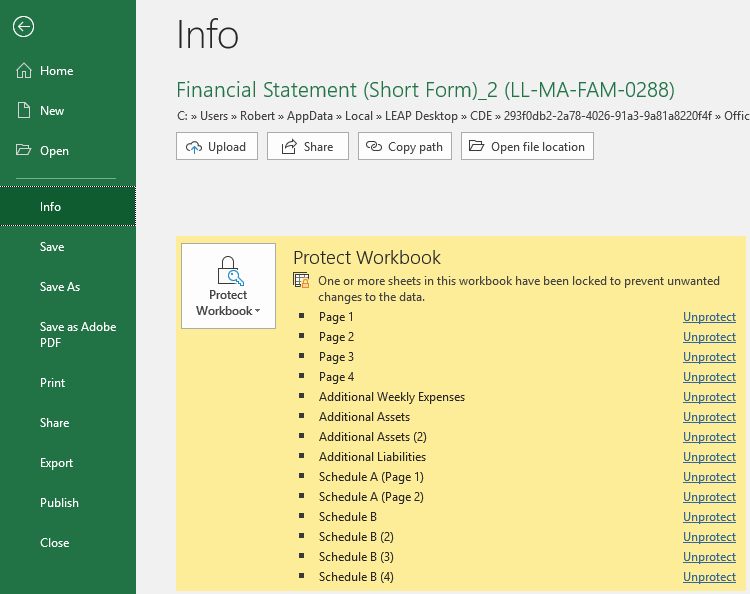Viewport: 750px width, 594px height.
Task: Click the Copy path chain link icon
Action: (x=374, y=146)
